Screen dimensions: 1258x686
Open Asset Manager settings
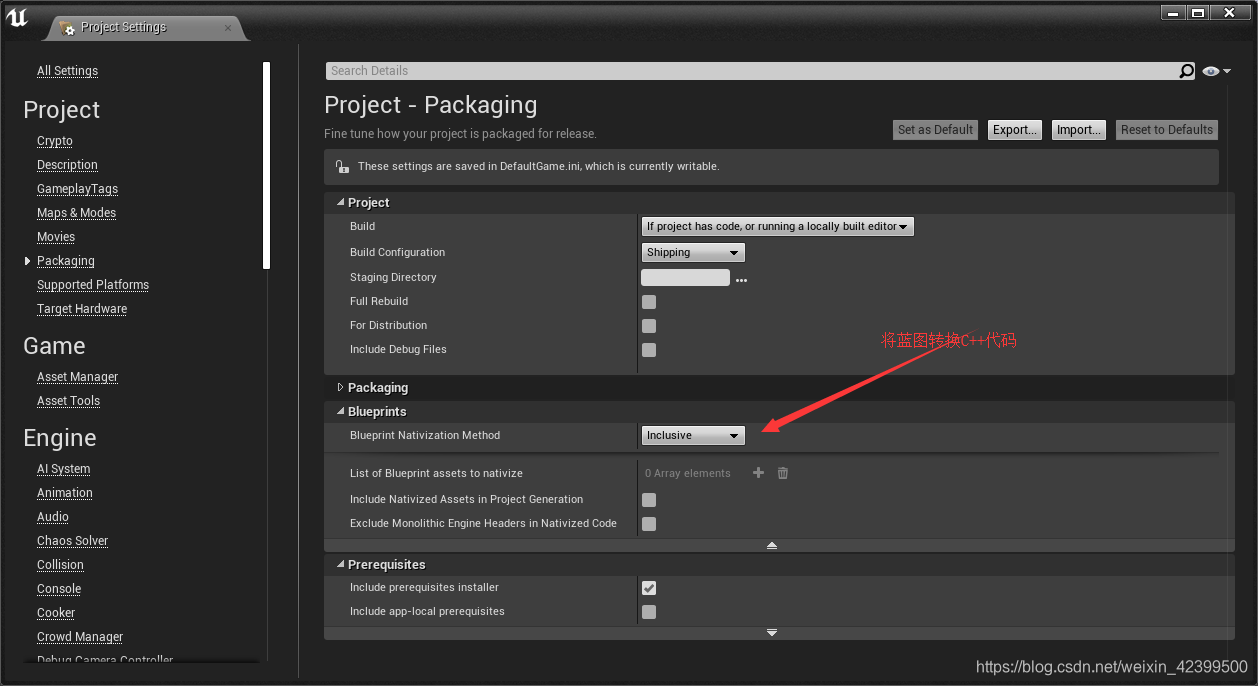point(77,377)
